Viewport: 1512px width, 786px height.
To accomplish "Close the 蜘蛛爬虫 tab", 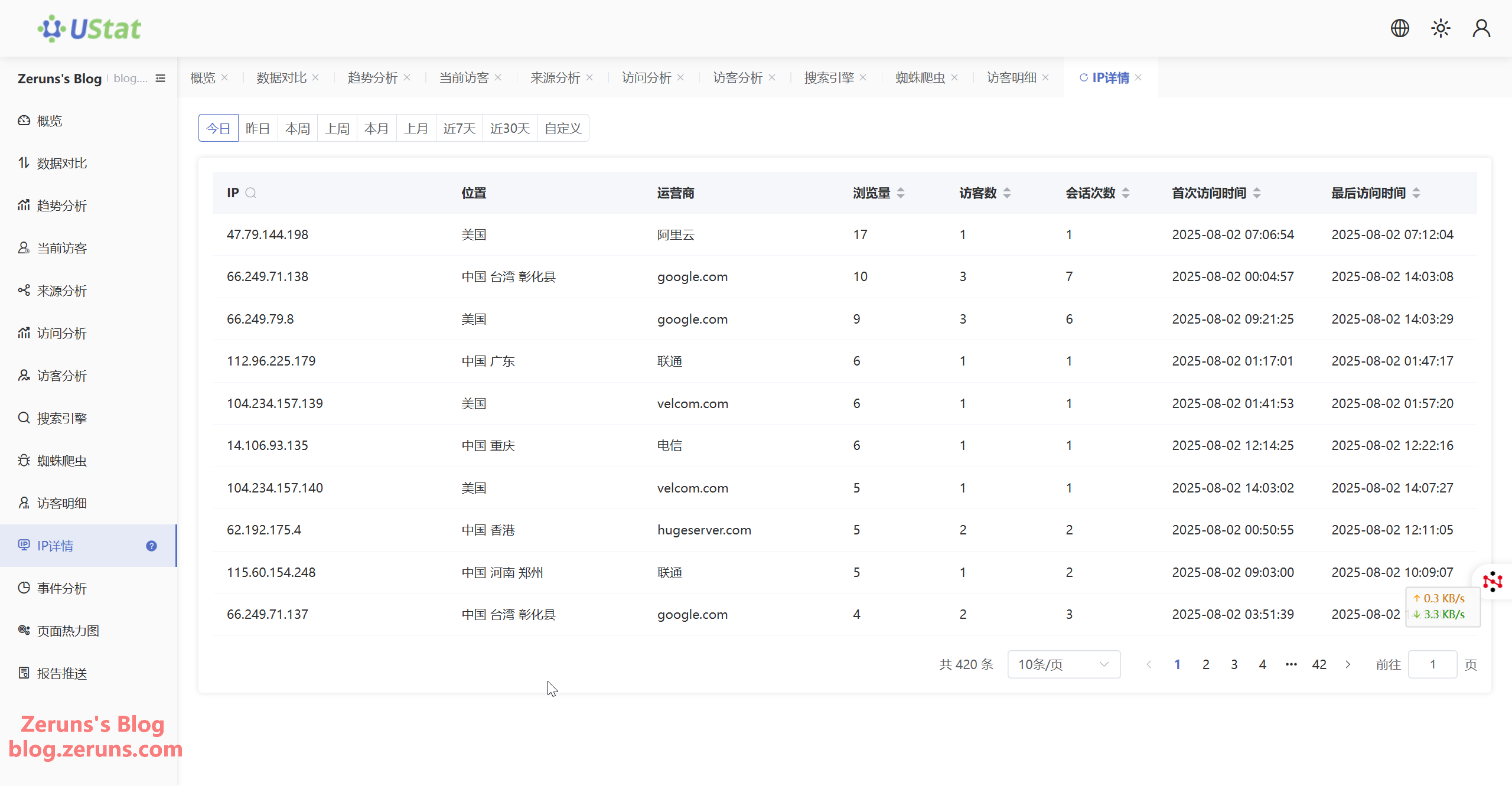I will point(954,78).
